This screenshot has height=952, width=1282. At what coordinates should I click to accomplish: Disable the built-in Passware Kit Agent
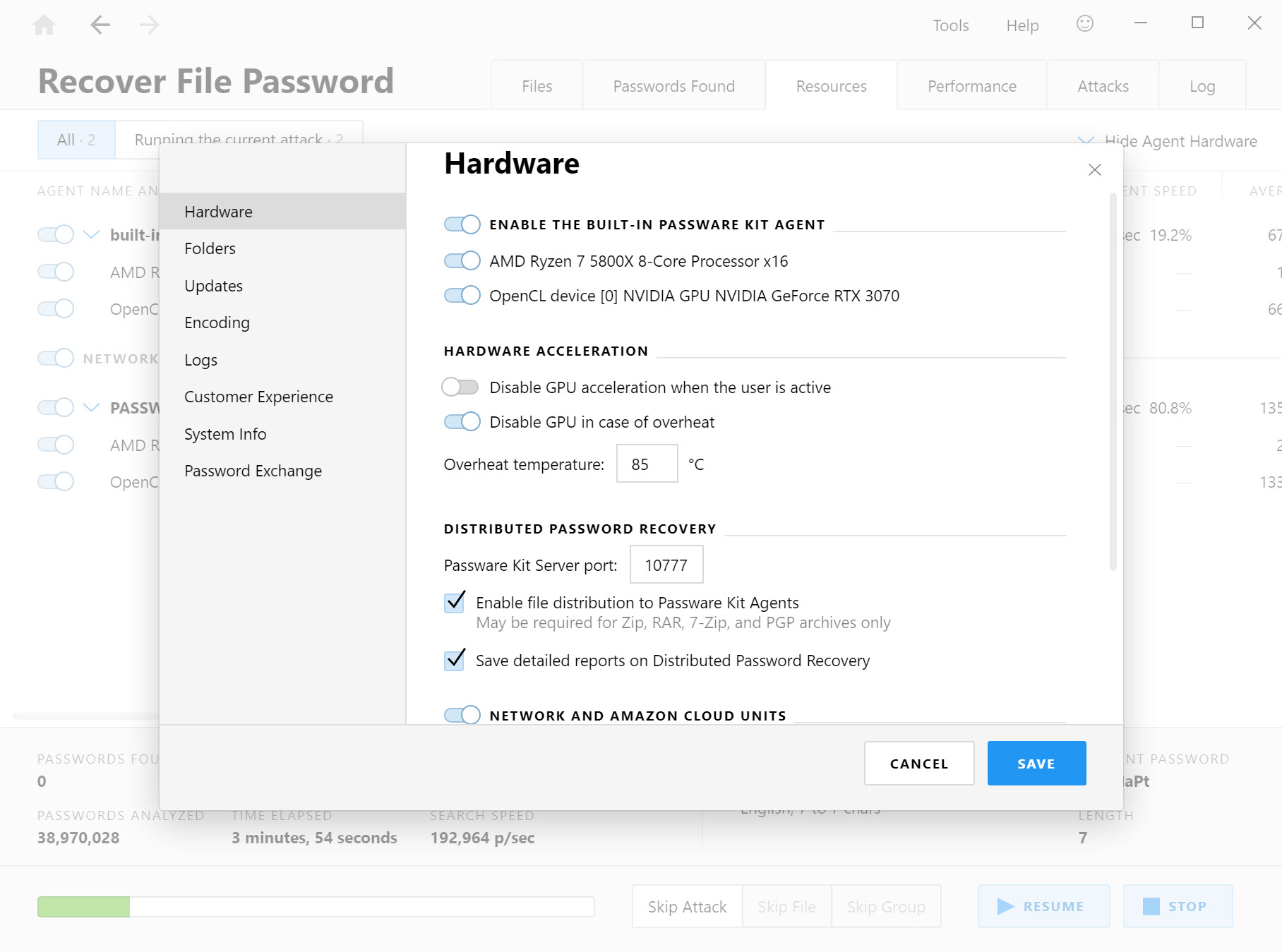(461, 224)
